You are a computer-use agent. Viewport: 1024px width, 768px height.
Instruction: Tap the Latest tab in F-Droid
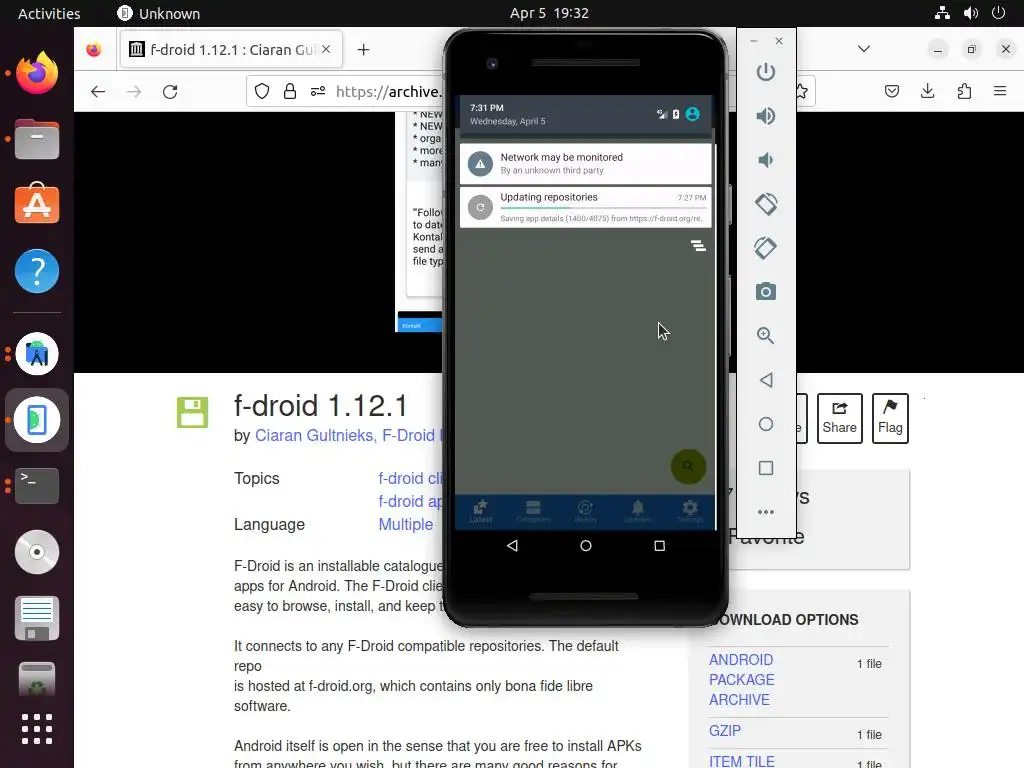481,511
